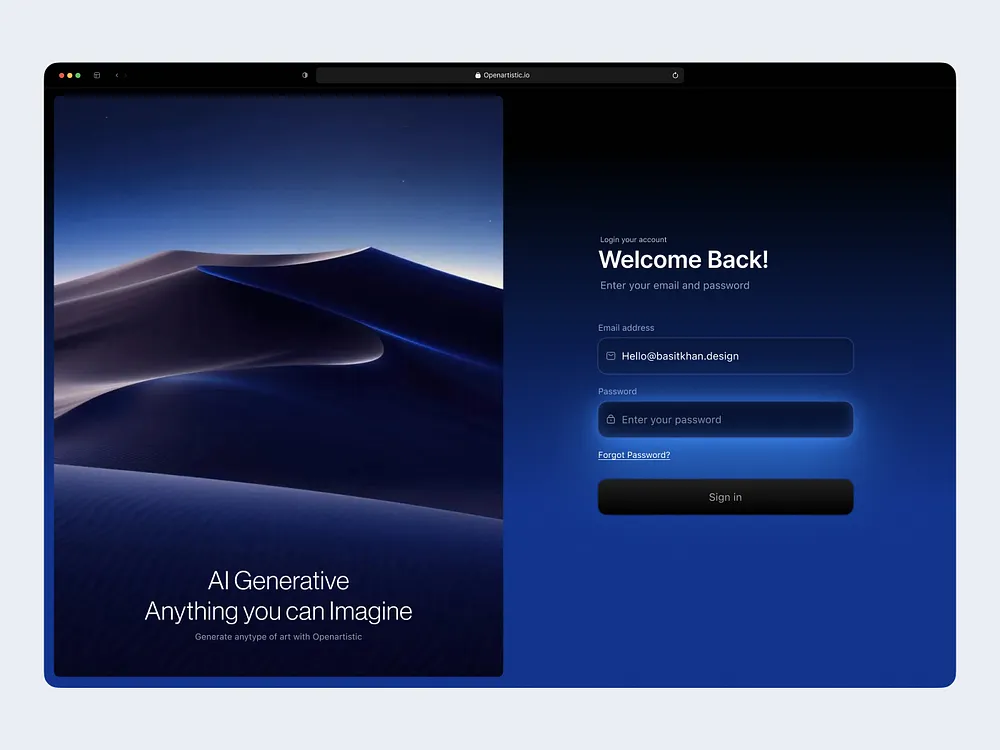Click the lock icon beside Openartistic.io

pyautogui.click(x=478, y=74)
